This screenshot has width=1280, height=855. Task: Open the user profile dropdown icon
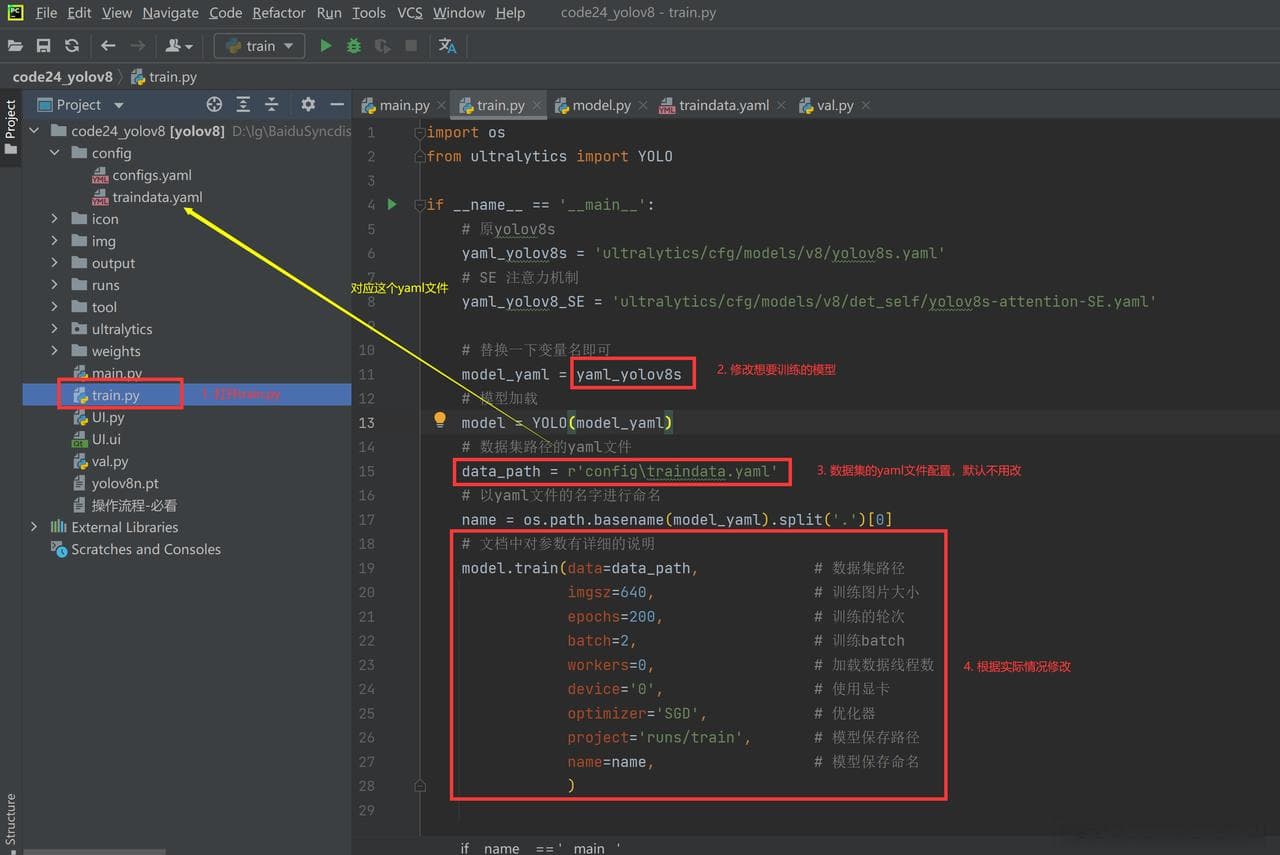[x=180, y=46]
